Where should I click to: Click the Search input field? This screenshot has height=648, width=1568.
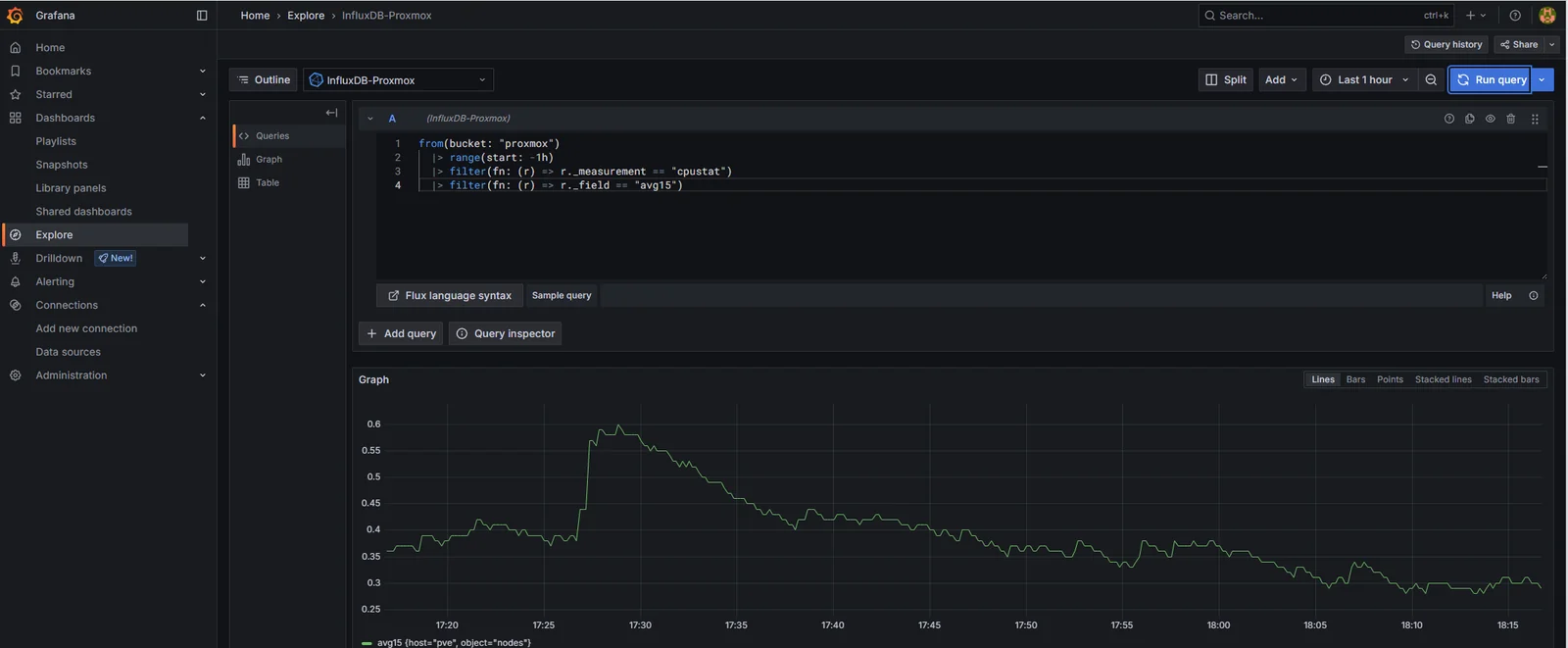point(1326,16)
